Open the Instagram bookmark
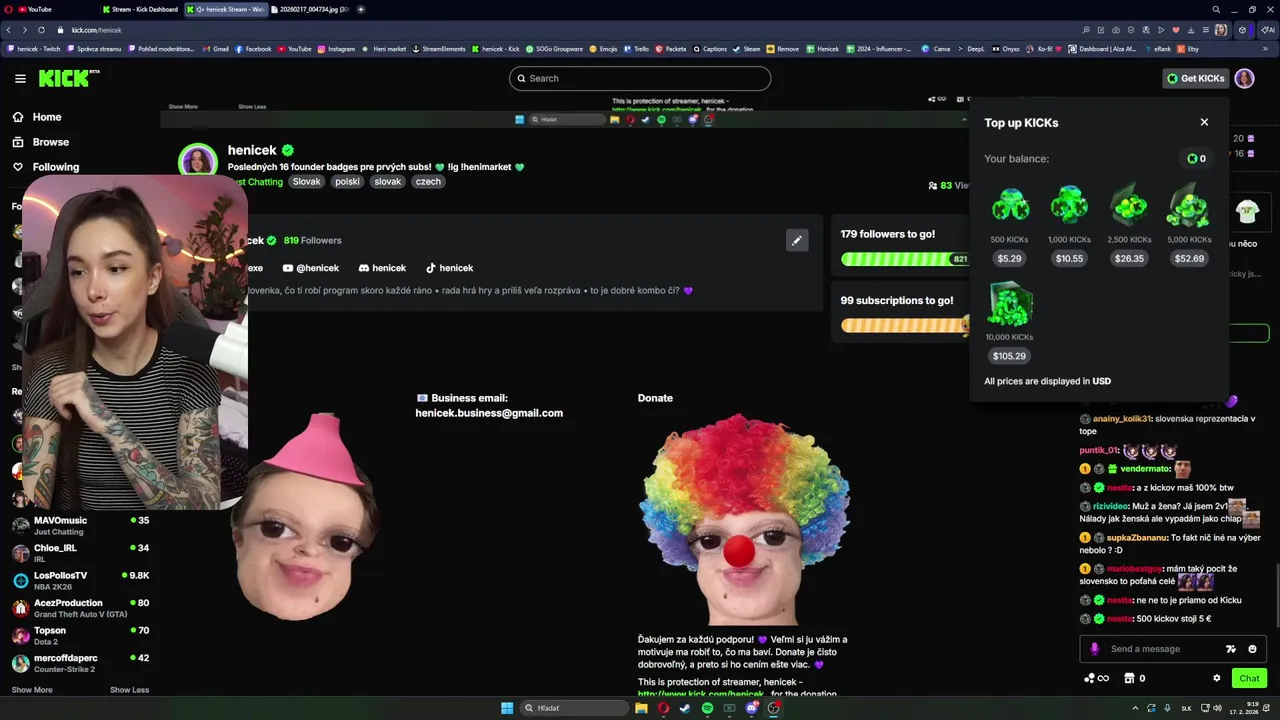 point(336,48)
